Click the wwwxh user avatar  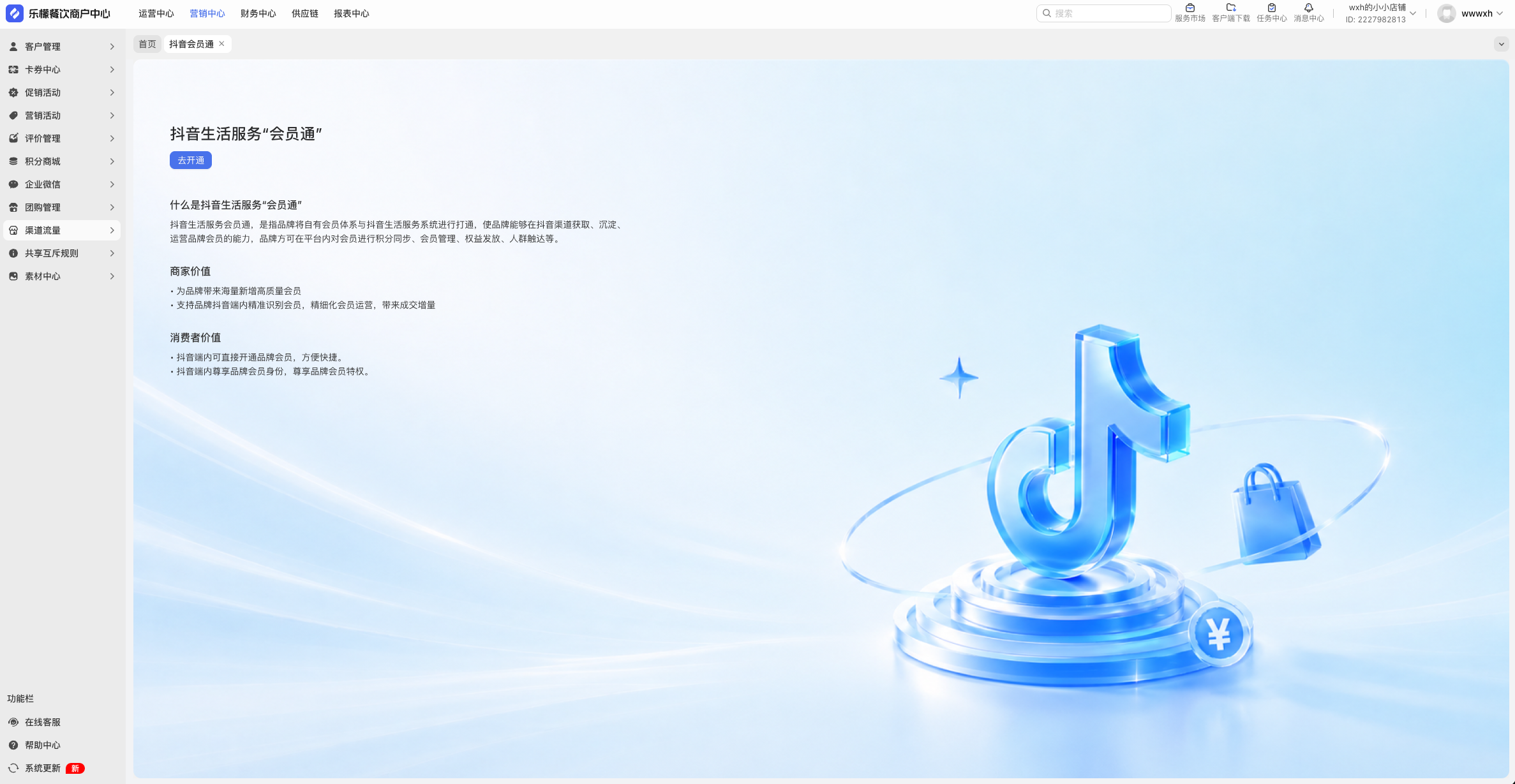1447,13
